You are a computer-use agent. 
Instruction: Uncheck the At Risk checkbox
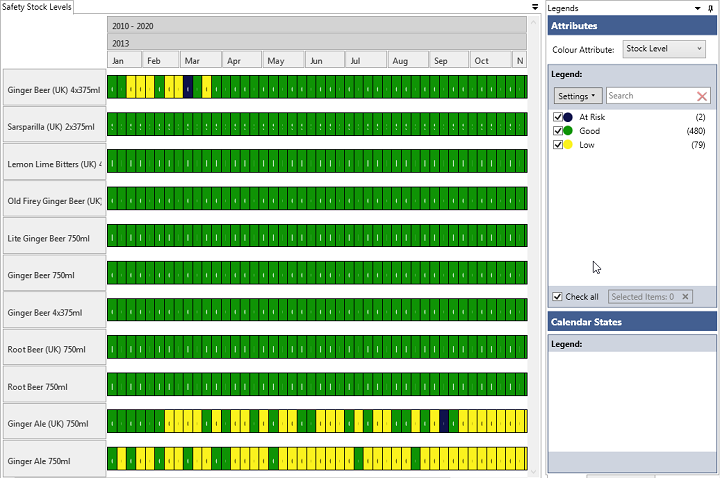coord(557,117)
